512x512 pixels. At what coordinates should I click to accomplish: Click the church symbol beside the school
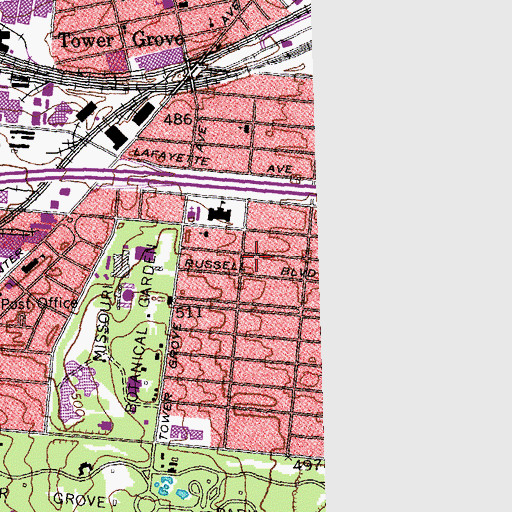click(192, 214)
